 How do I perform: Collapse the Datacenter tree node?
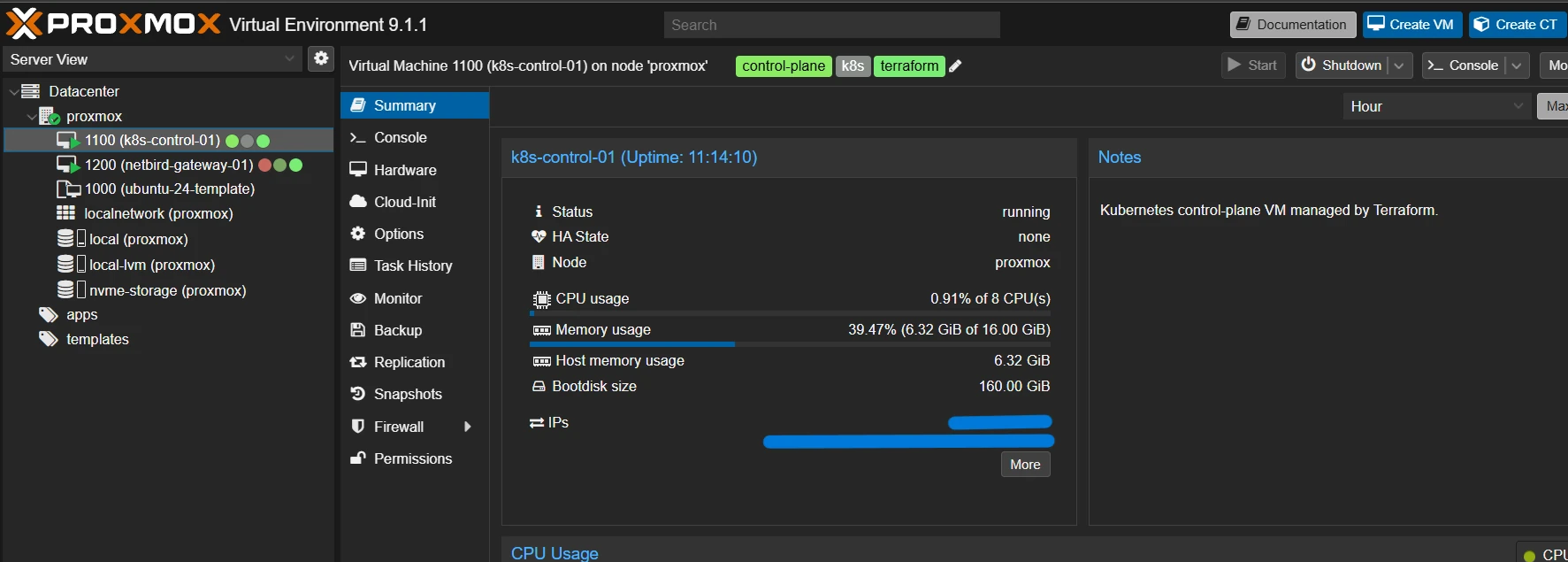coord(13,91)
